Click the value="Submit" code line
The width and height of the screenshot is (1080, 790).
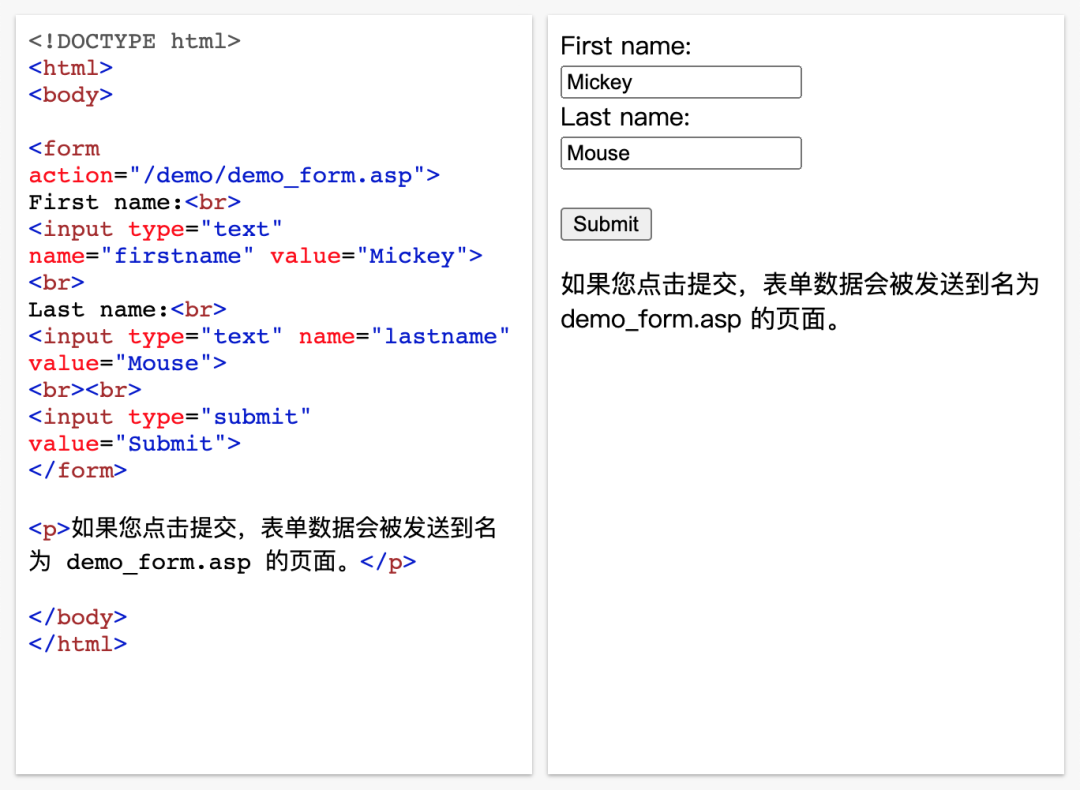tap(134, 444)
